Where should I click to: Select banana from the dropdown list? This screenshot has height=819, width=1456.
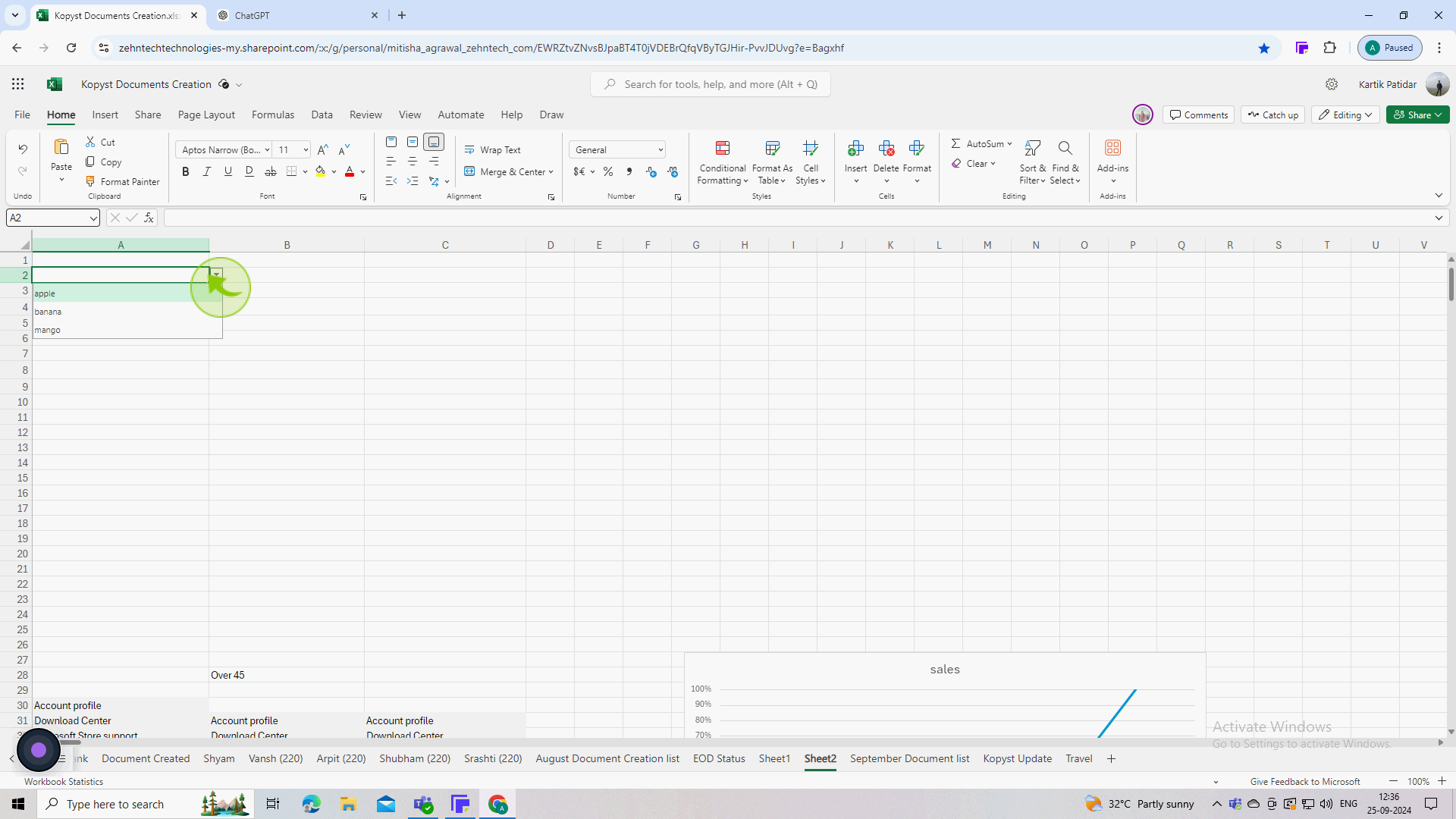pyautogui.click(x=127, y=312)
